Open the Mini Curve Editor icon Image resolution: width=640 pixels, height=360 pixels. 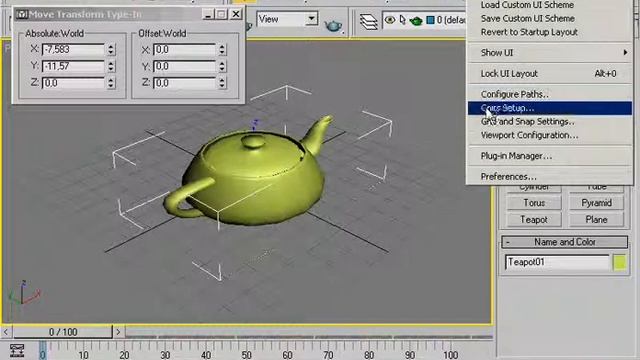(x=17, y=350)
